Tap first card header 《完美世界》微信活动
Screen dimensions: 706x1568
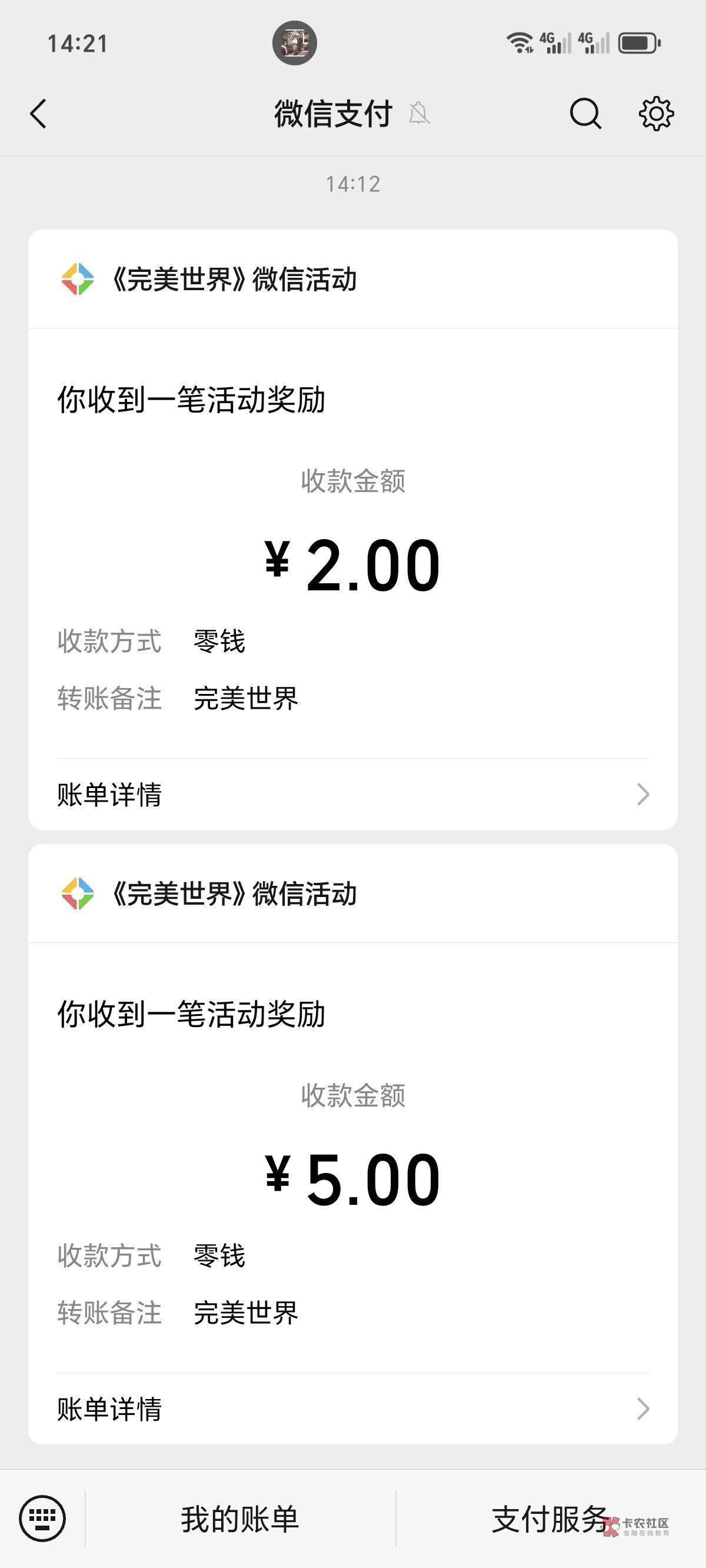(234, 280)
